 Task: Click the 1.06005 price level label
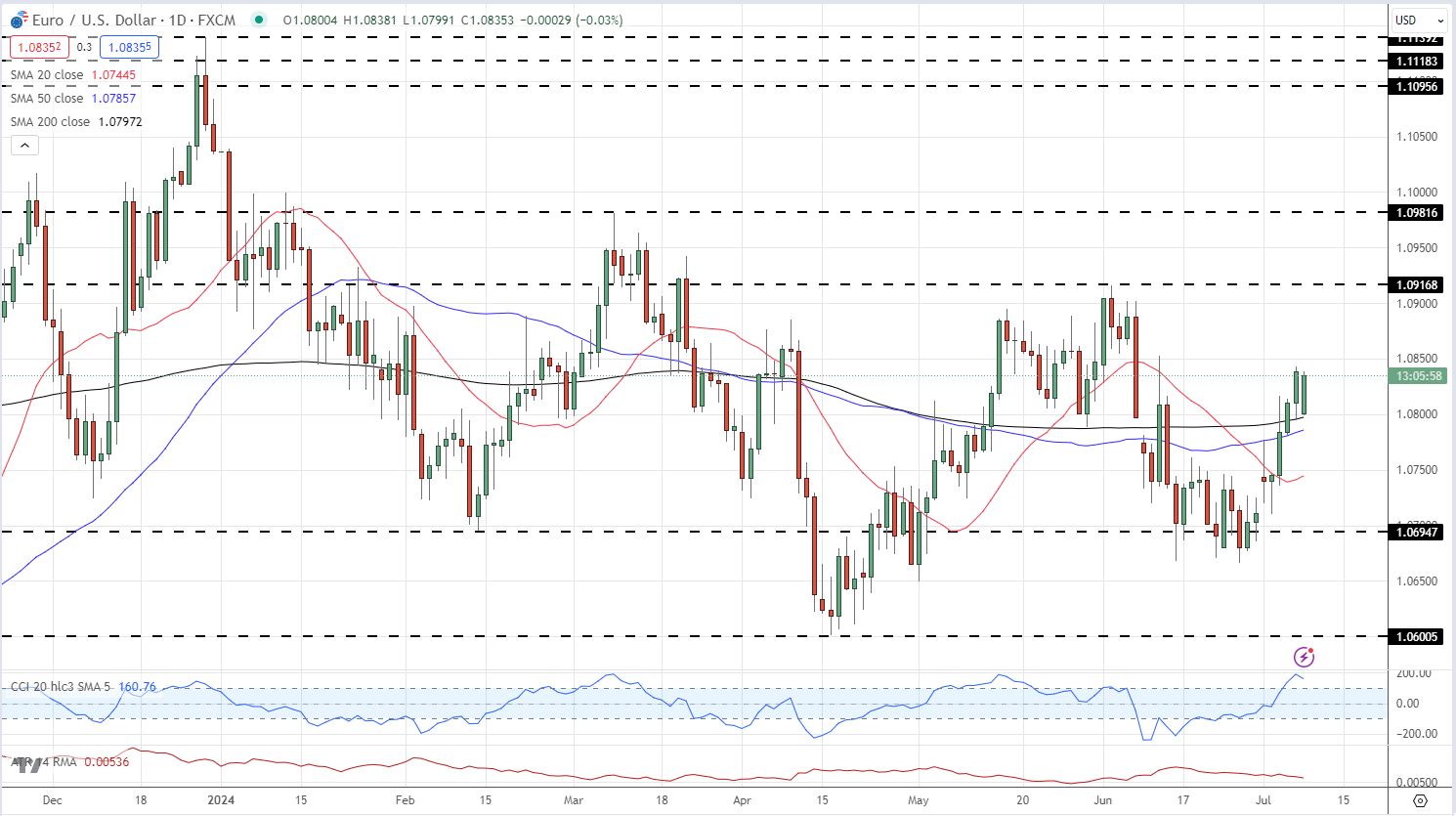[1416, 637]
